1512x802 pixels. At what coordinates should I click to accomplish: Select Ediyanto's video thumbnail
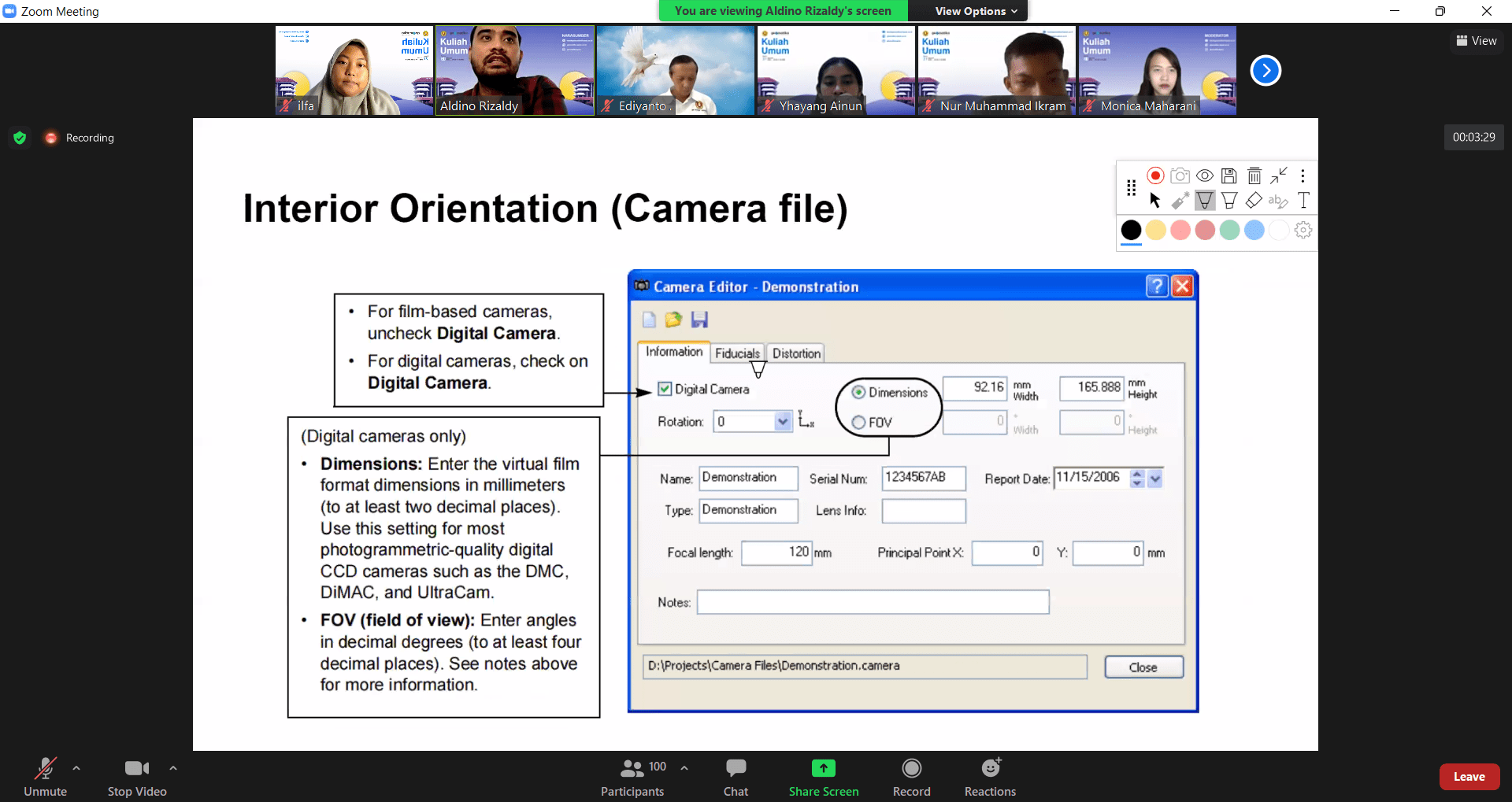[676, 71]
